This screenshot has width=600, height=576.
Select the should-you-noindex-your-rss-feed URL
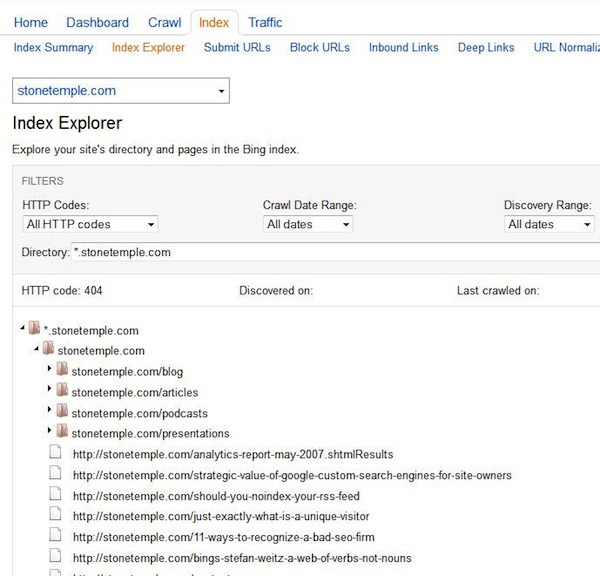(216, 496)
